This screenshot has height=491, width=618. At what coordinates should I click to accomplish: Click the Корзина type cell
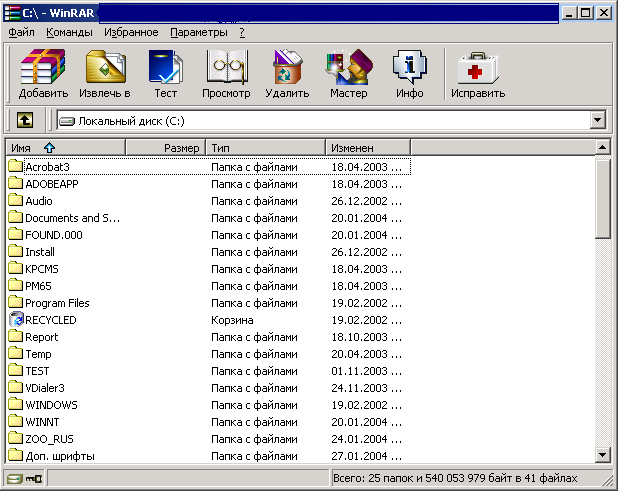pos(232,320)
